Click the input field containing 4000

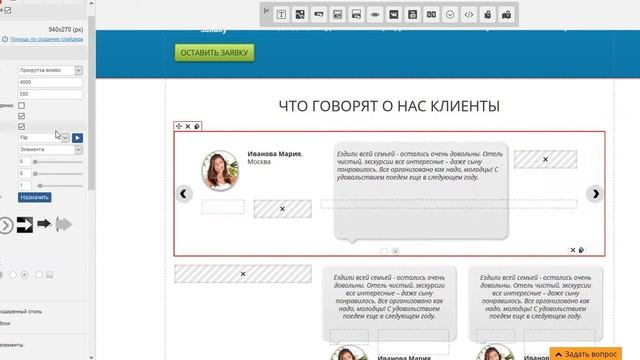50,82
